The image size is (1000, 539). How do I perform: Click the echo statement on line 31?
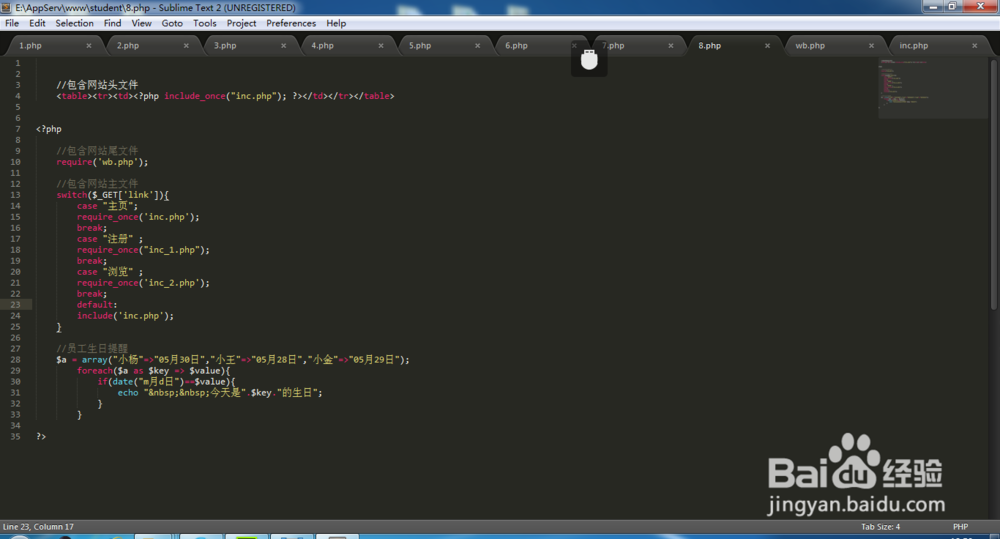(x=220, y=393)
